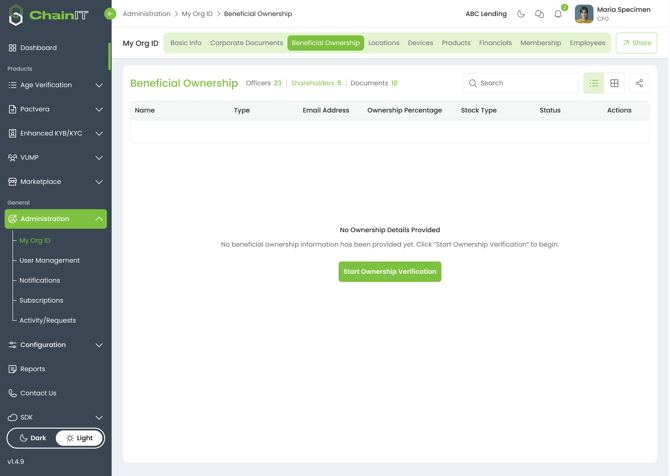Open the chat messages icon
Screen dimensions: 670x476
point(539,14)
